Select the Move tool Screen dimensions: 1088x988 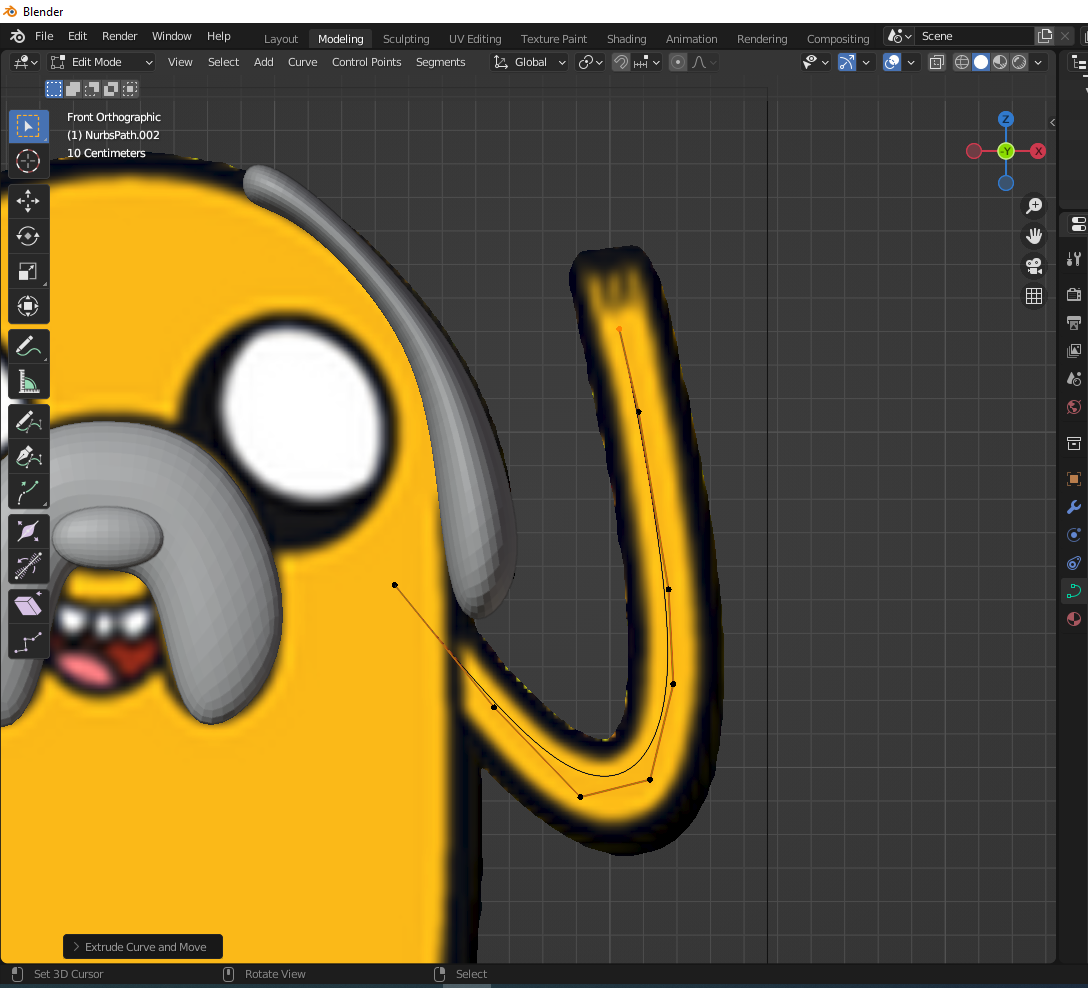(28, 201)
